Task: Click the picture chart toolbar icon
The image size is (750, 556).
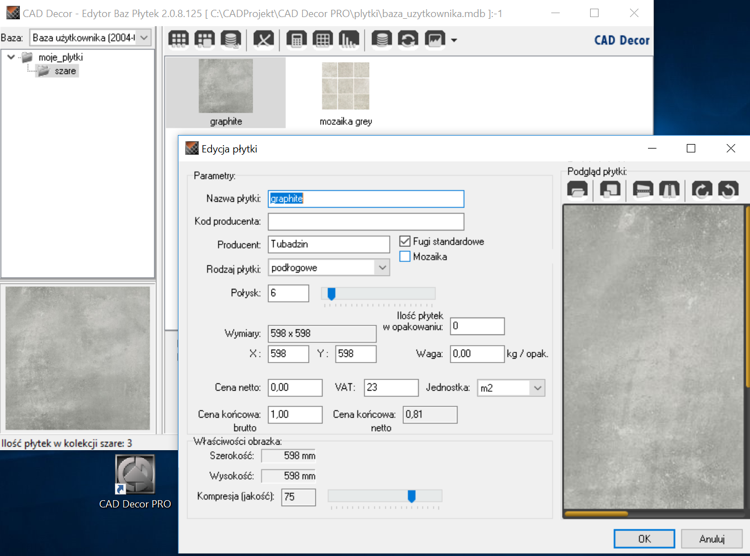Action: (435, 39)
